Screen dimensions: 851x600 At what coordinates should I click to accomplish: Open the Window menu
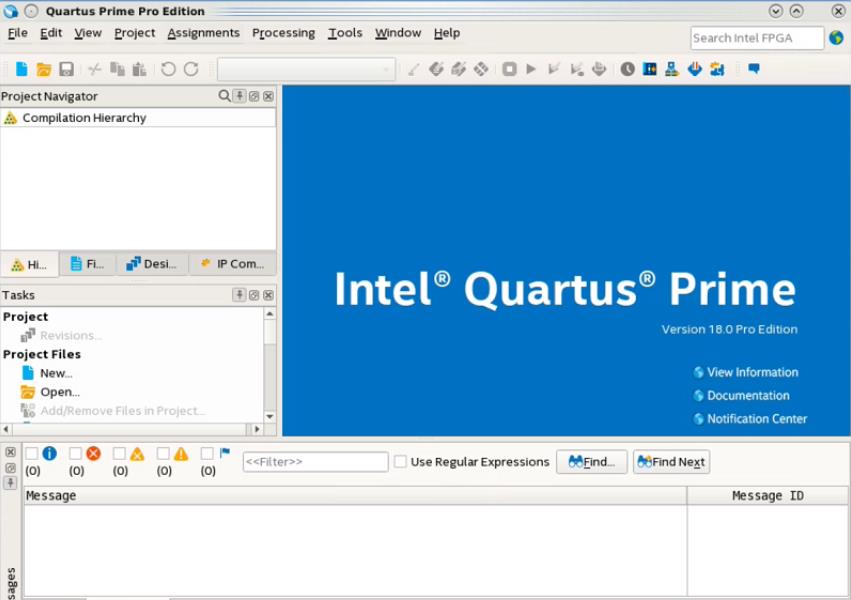pyautogui.click(x=398, y=33)
